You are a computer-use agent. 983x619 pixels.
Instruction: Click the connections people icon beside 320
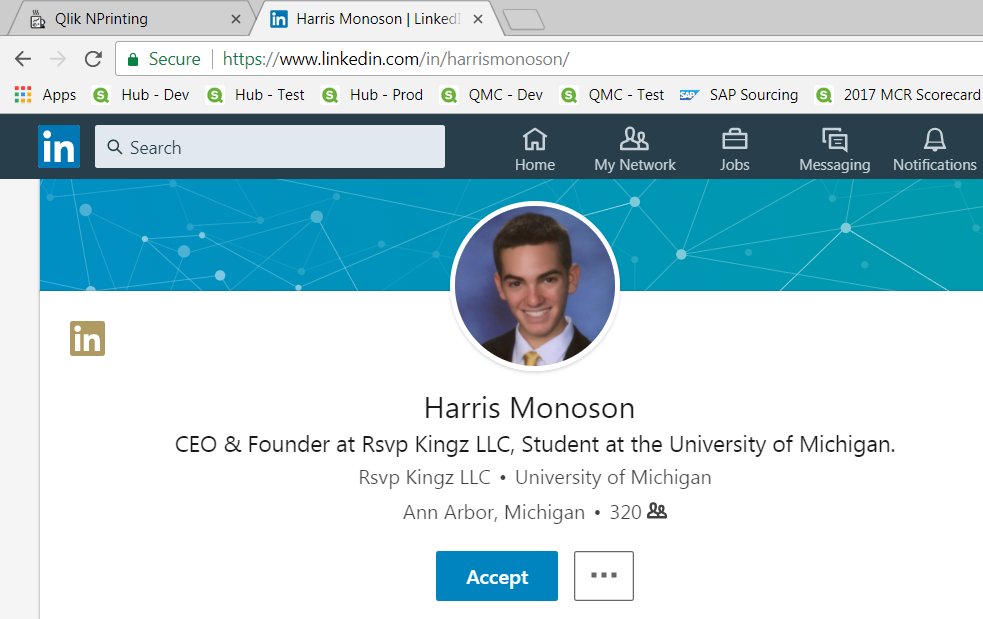click(656, 511)
